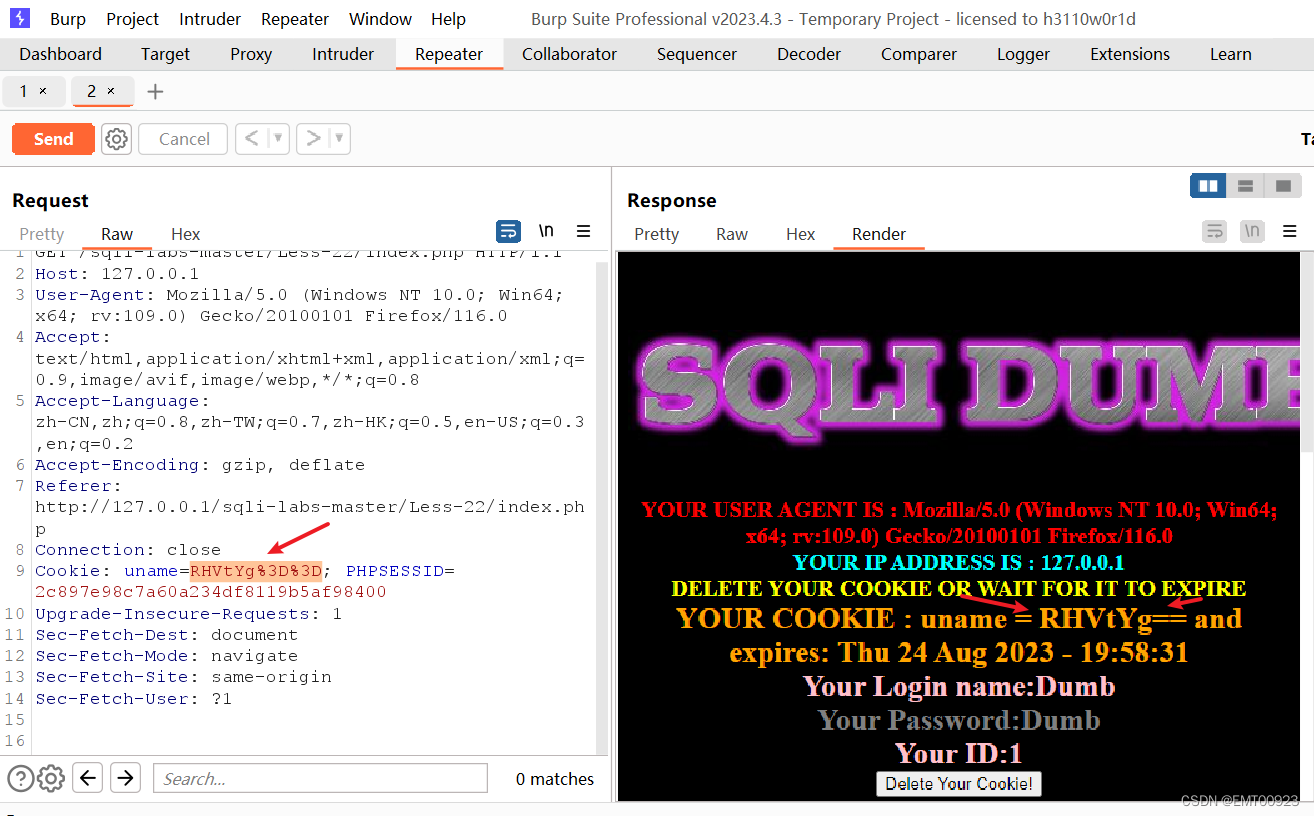Viewport: 1314px width, 816px height.
Task: Toggle \n display in Response panel
Action: 1252,231
